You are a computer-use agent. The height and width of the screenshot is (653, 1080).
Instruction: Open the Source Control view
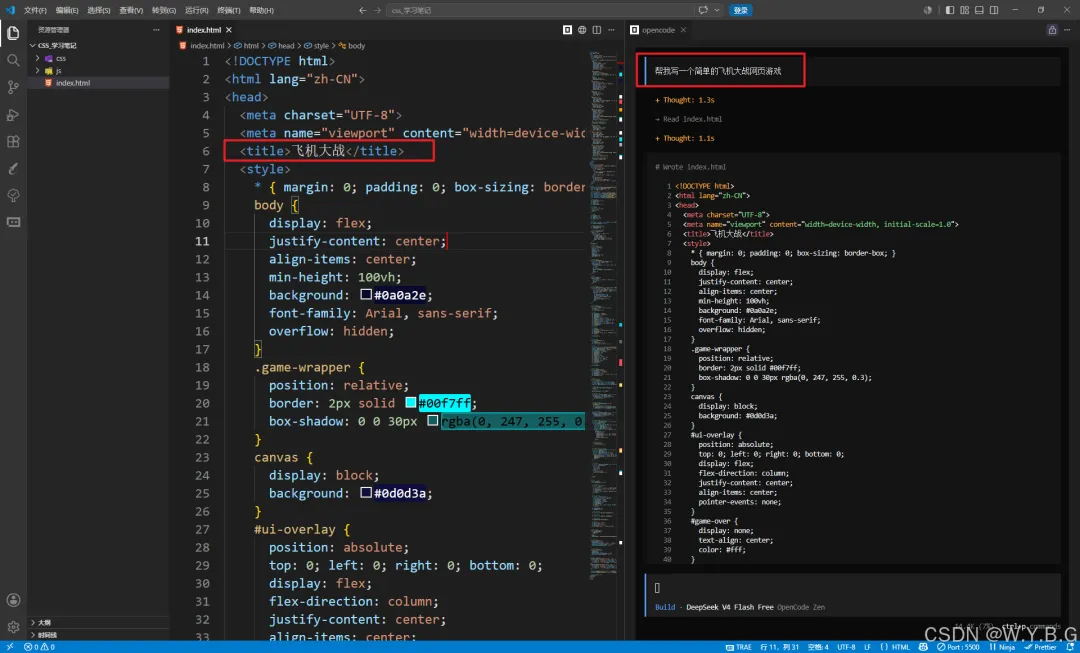click(13, 87)
